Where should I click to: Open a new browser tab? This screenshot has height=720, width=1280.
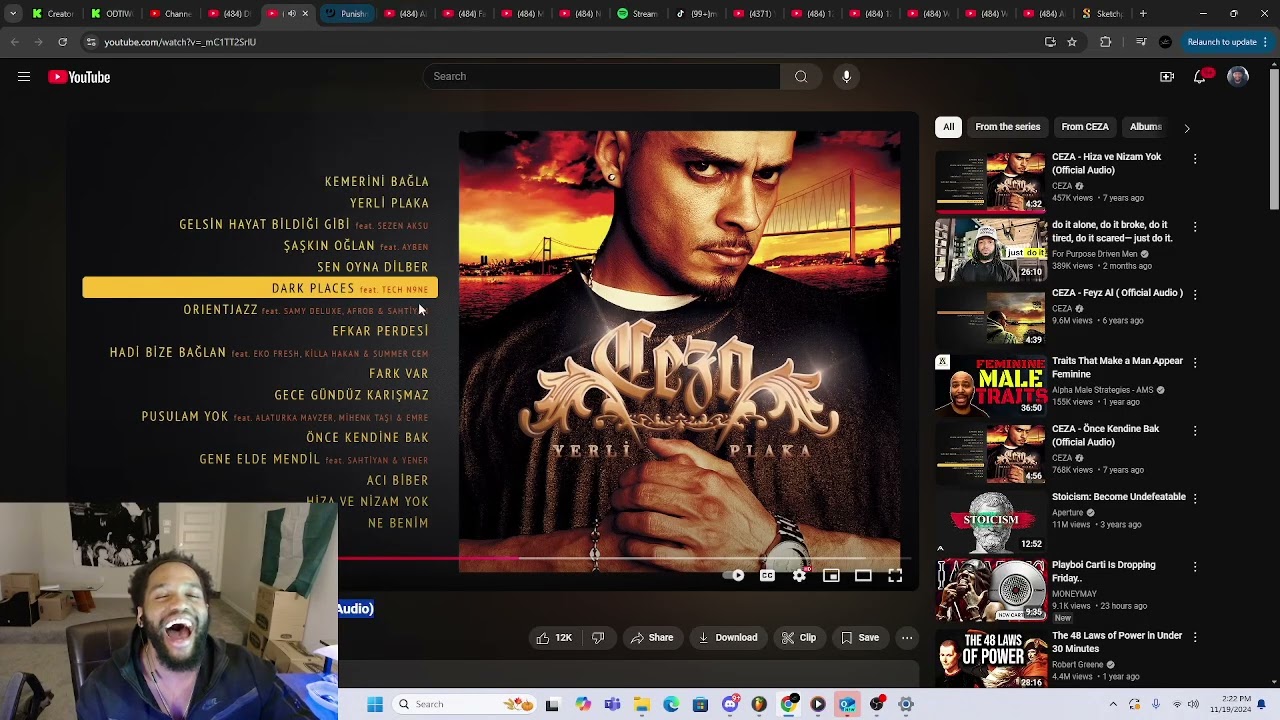1143,14
